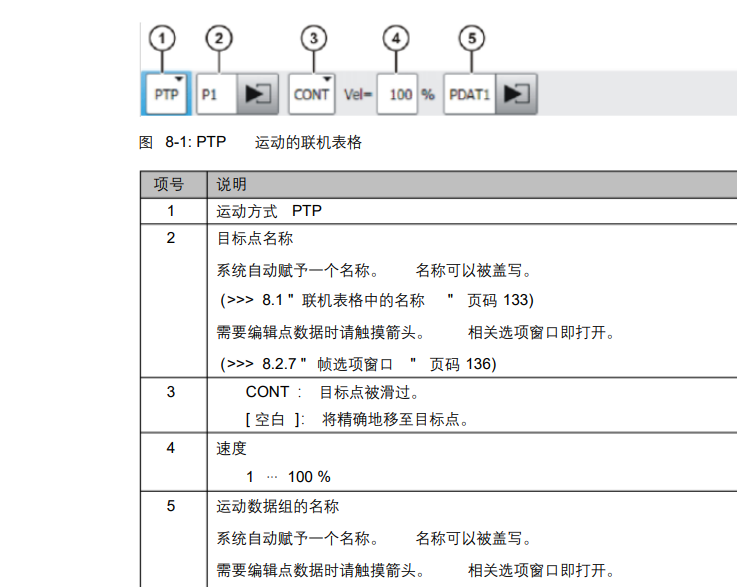Click row 1 text "运动方式 PTP"

click(x=269, y=211)
